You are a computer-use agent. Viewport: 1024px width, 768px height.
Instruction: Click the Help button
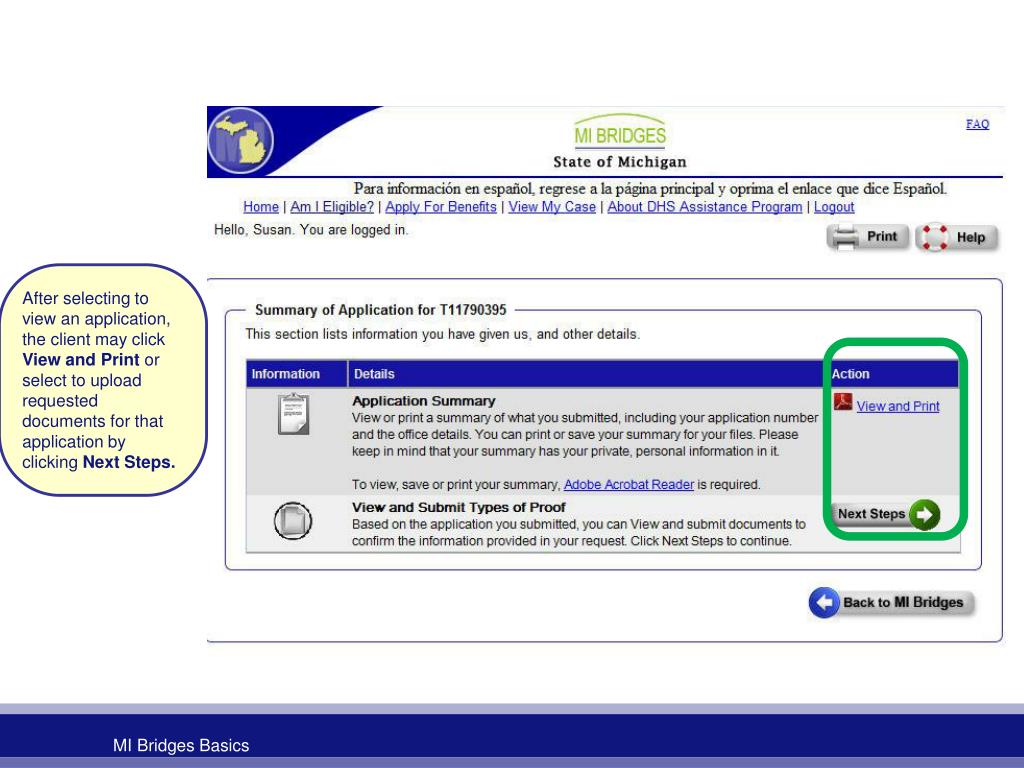tap(957, 237)
